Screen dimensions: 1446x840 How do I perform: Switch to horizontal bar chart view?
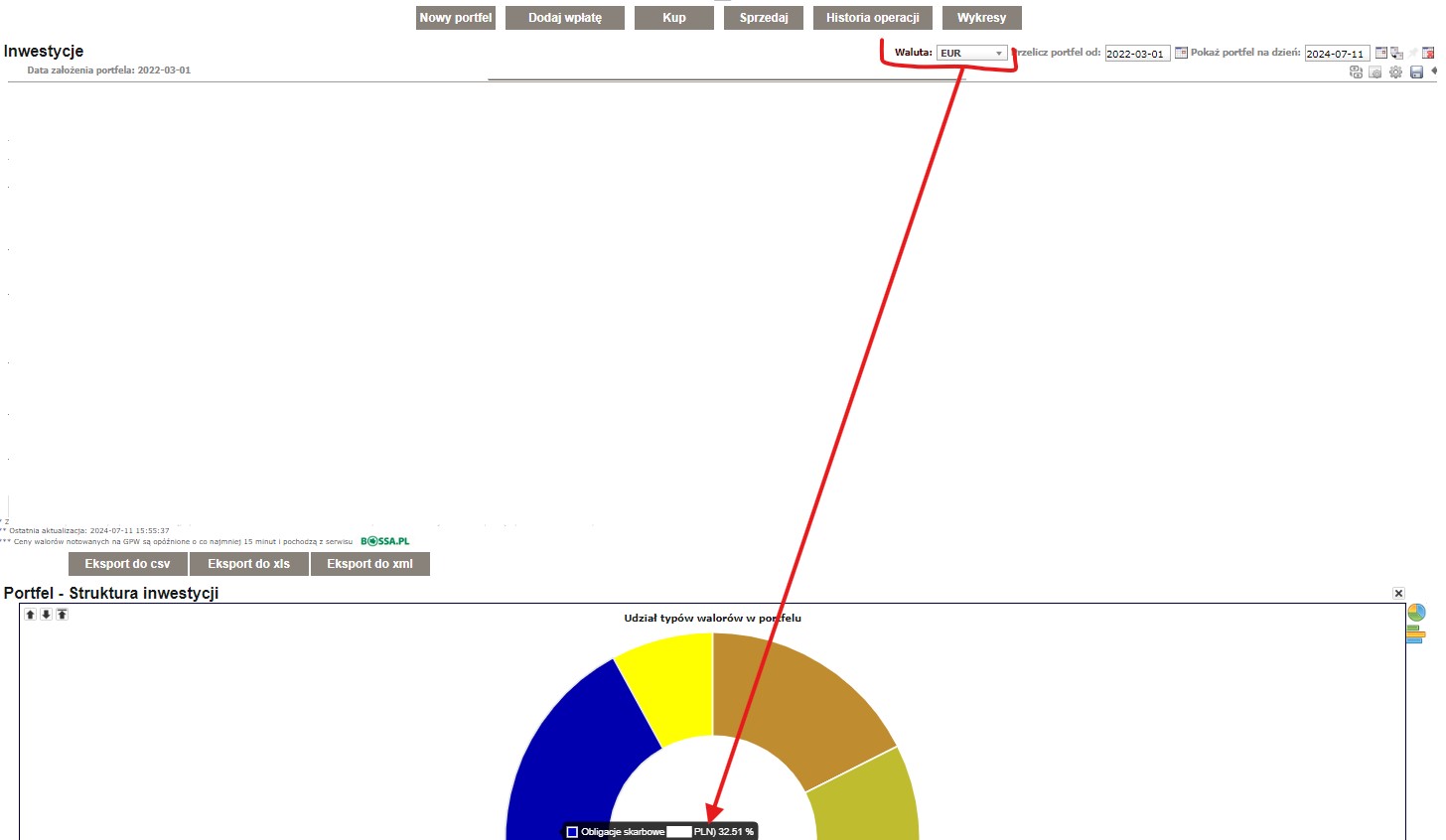(1415, 634)
